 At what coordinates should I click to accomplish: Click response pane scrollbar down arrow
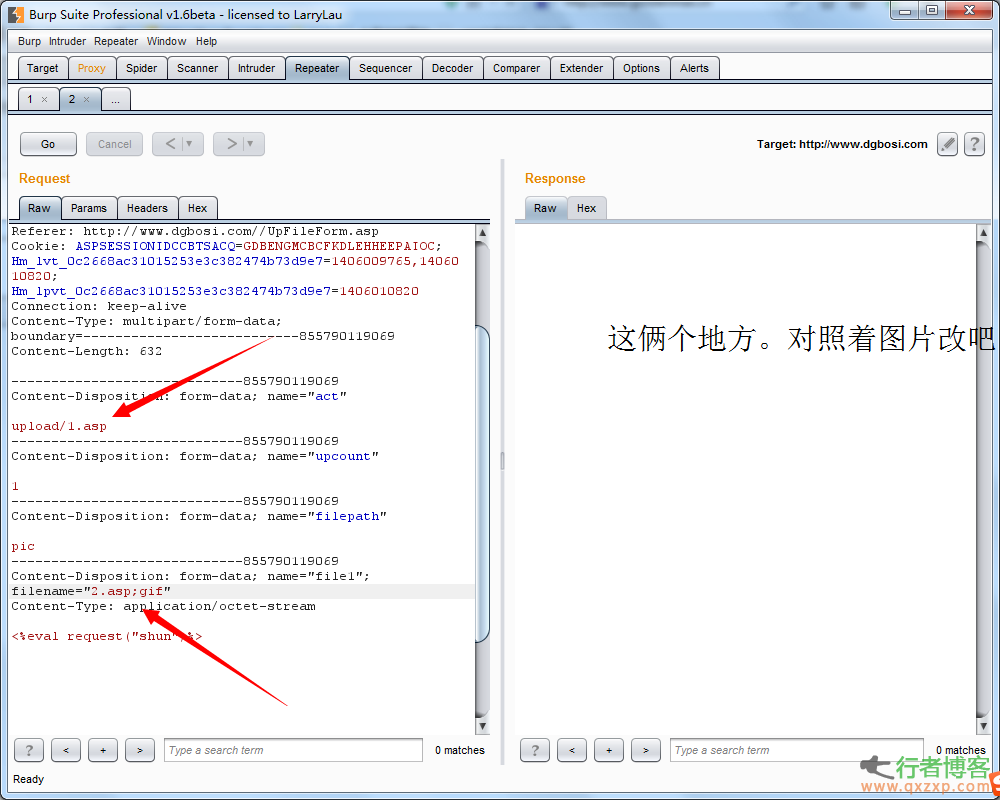tap(983, 726)
